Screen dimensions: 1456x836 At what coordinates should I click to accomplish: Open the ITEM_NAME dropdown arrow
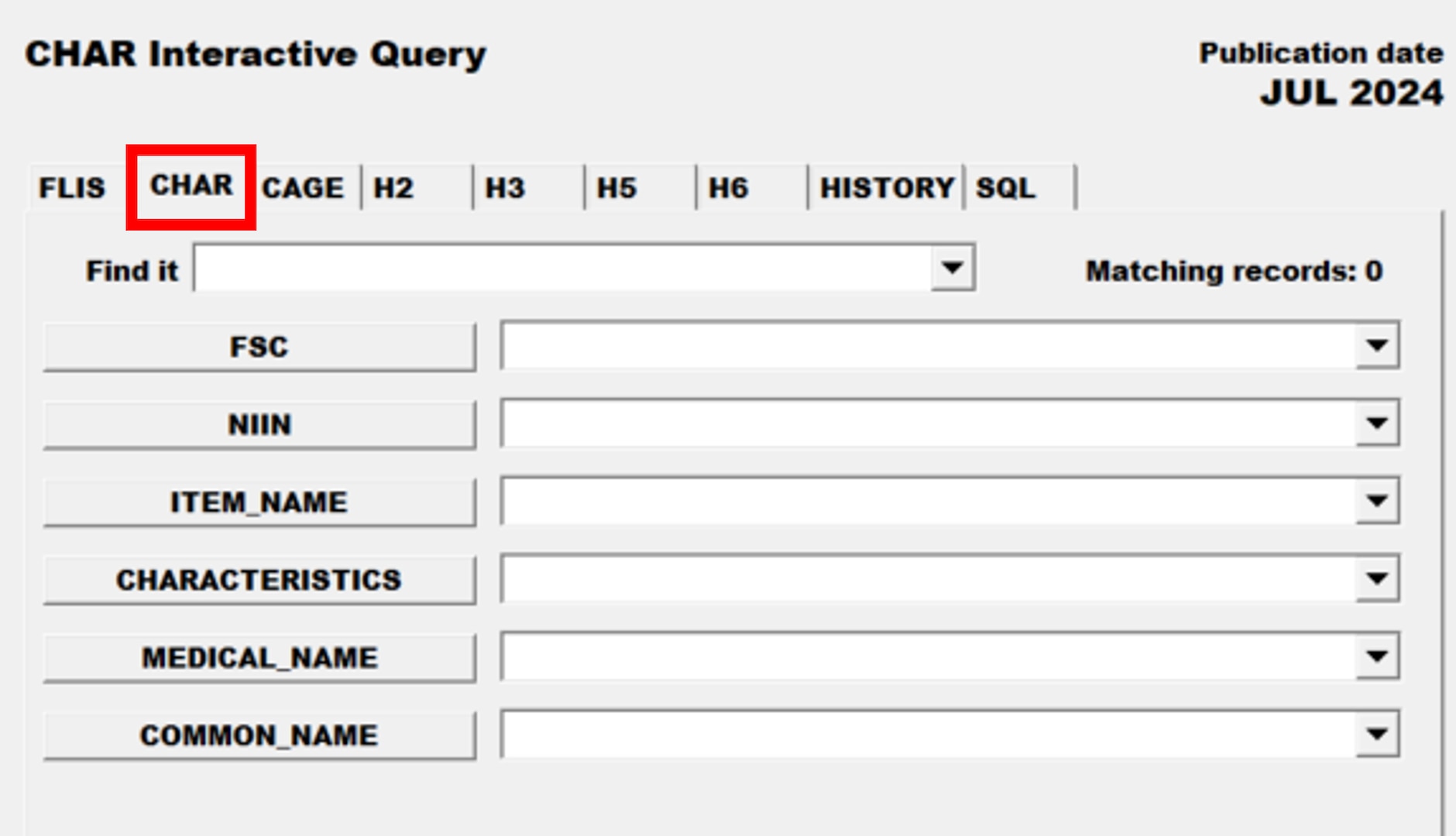1376,501
